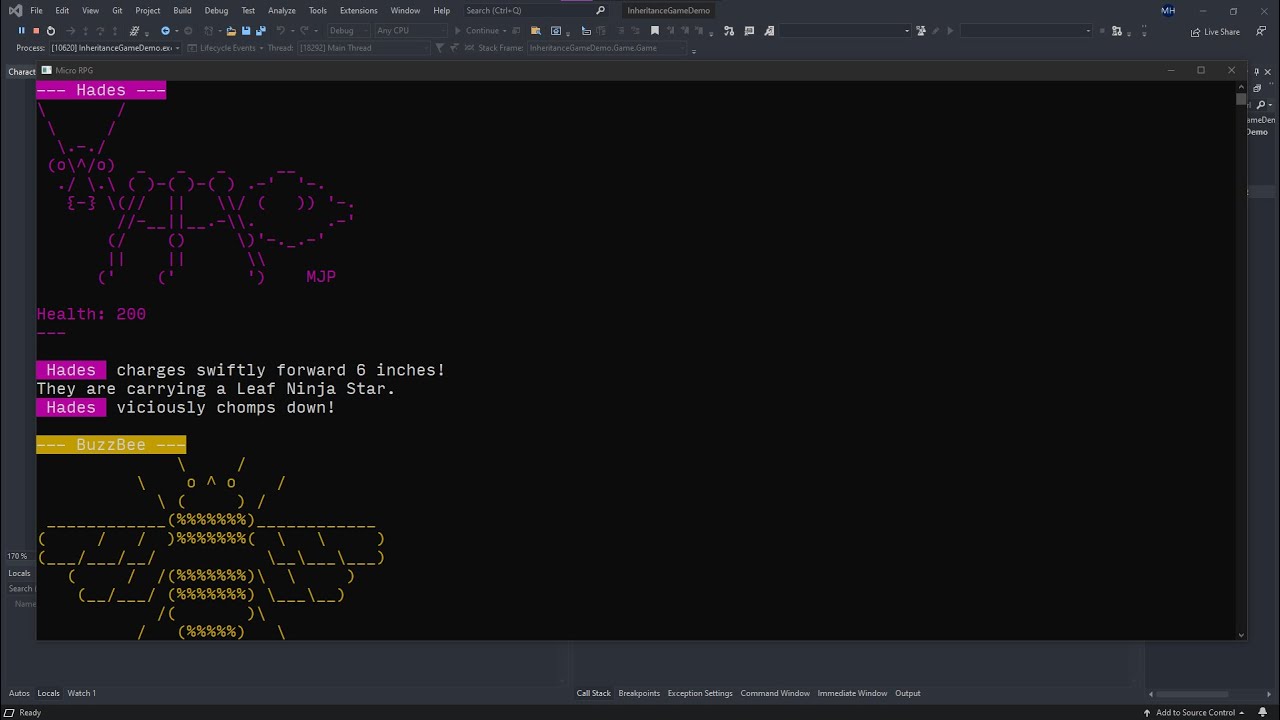Open the Git menu

point(117,10)
